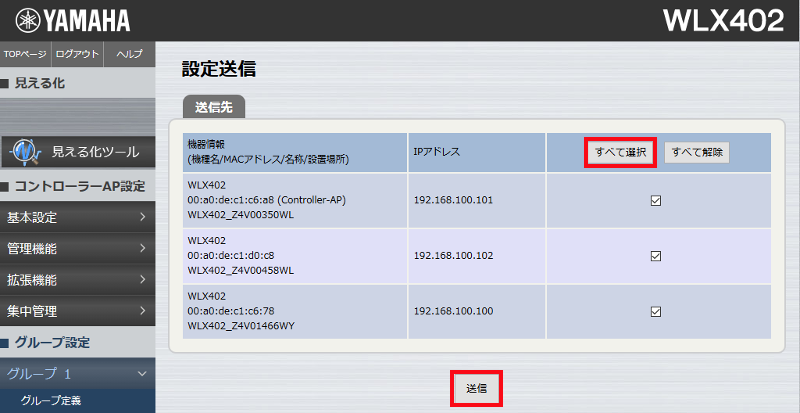Toggle checkbox for device 192.168.100.102
The height and width of the screenshot is (413, 800).
[x=656, y=256]
